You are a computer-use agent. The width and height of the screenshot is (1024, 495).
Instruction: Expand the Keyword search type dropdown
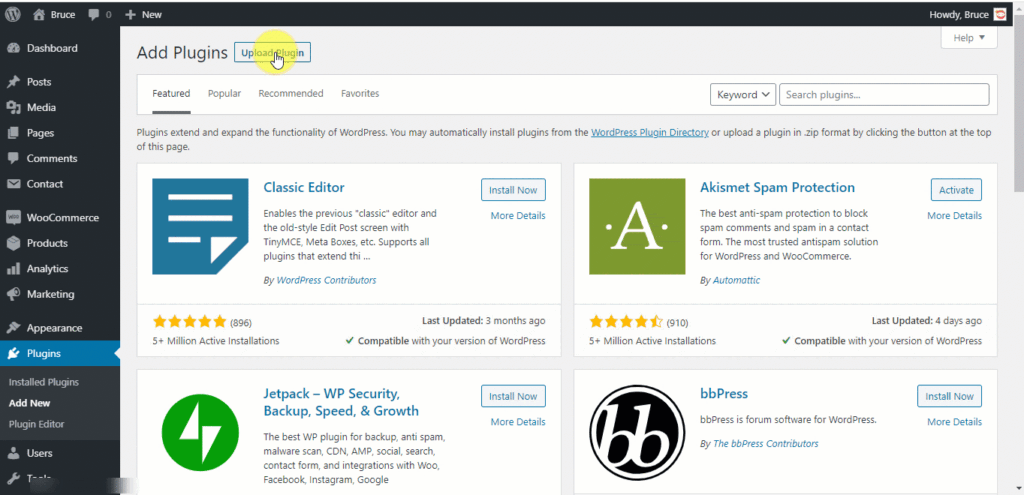click(743, 94)
